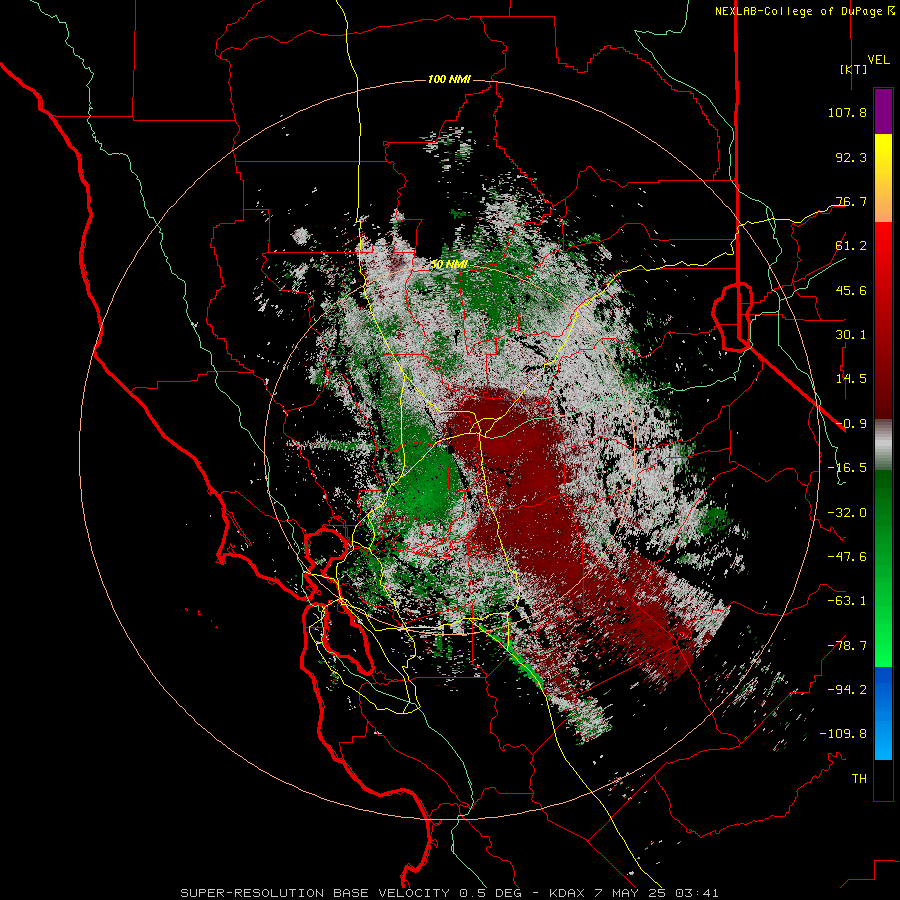Click the yellow color bar segment

point(883,155)
